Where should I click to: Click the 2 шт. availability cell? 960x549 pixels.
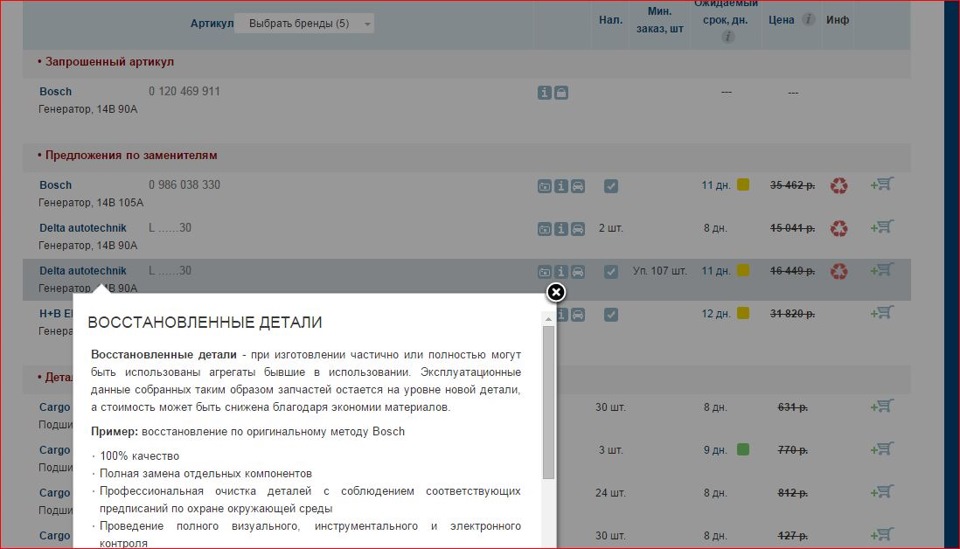click(610, 228)
